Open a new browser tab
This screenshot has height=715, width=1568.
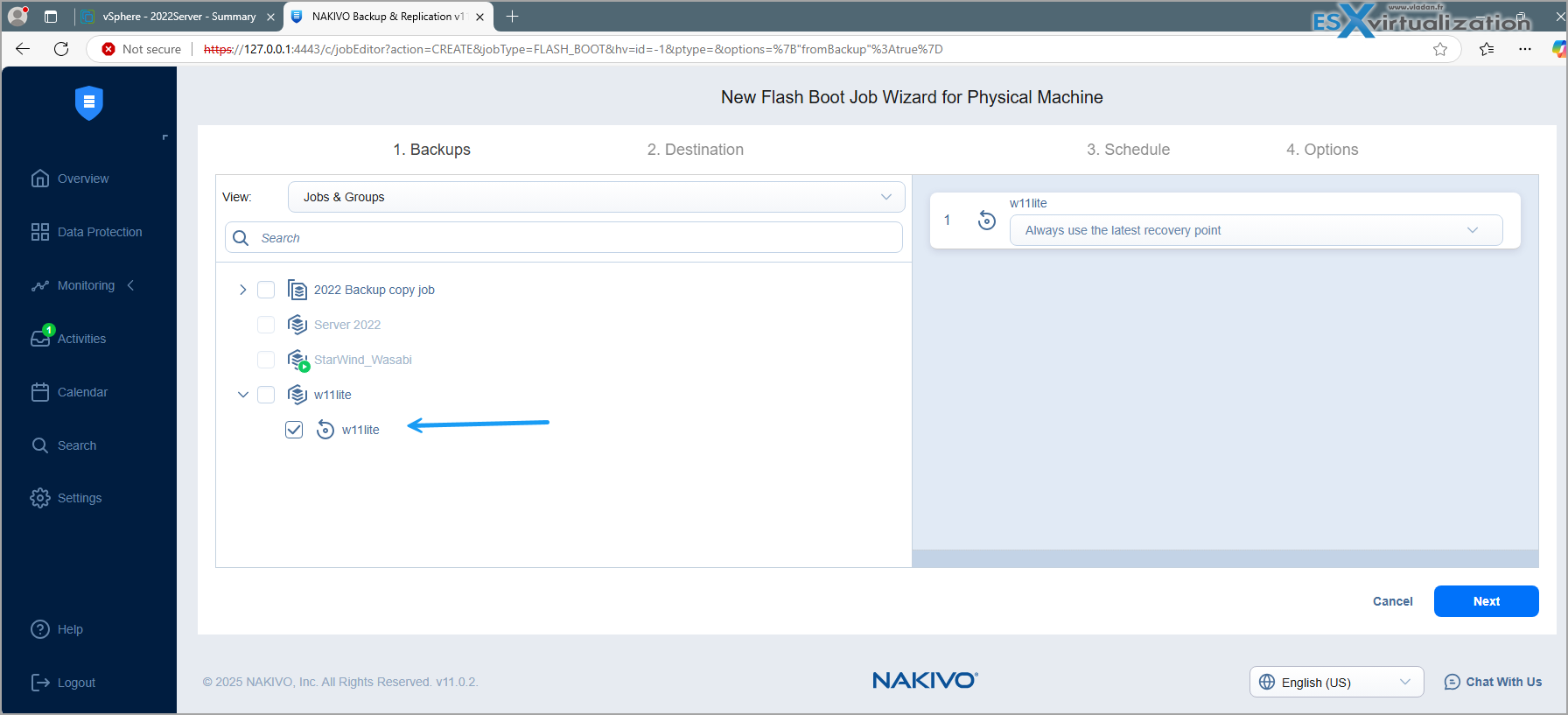[513, 17]
